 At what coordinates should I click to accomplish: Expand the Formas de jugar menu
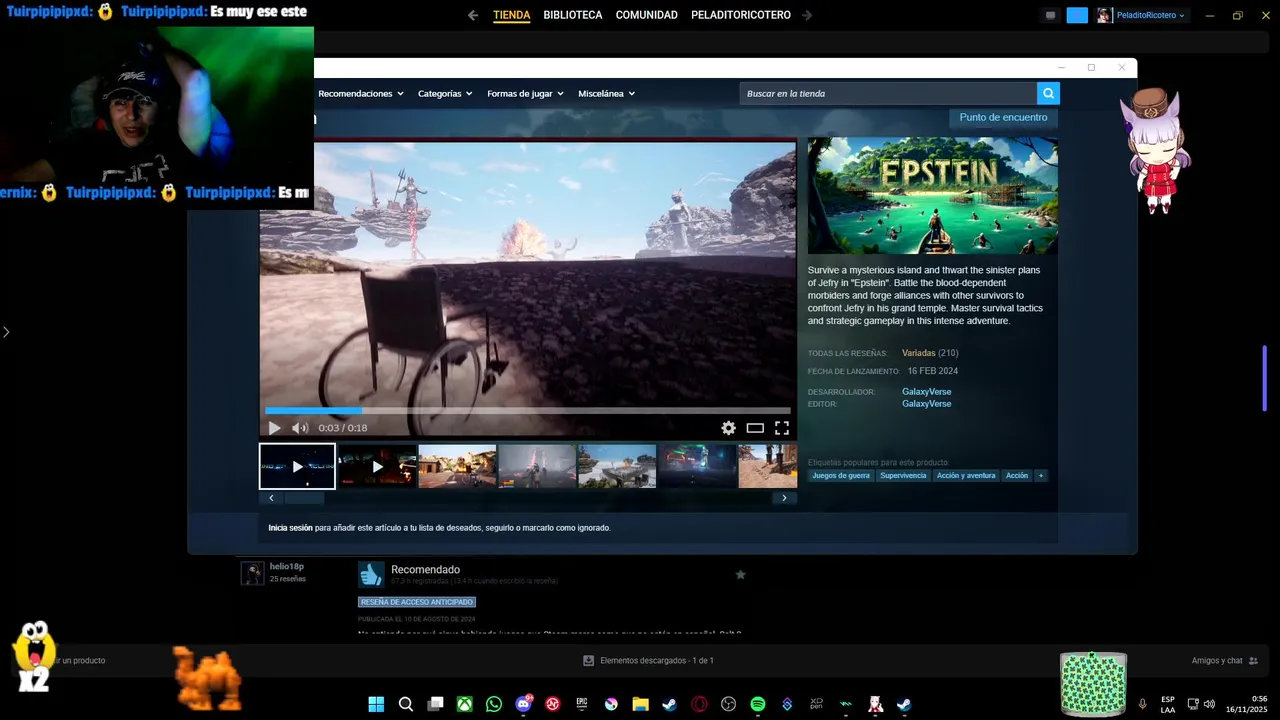click(525, 94)
